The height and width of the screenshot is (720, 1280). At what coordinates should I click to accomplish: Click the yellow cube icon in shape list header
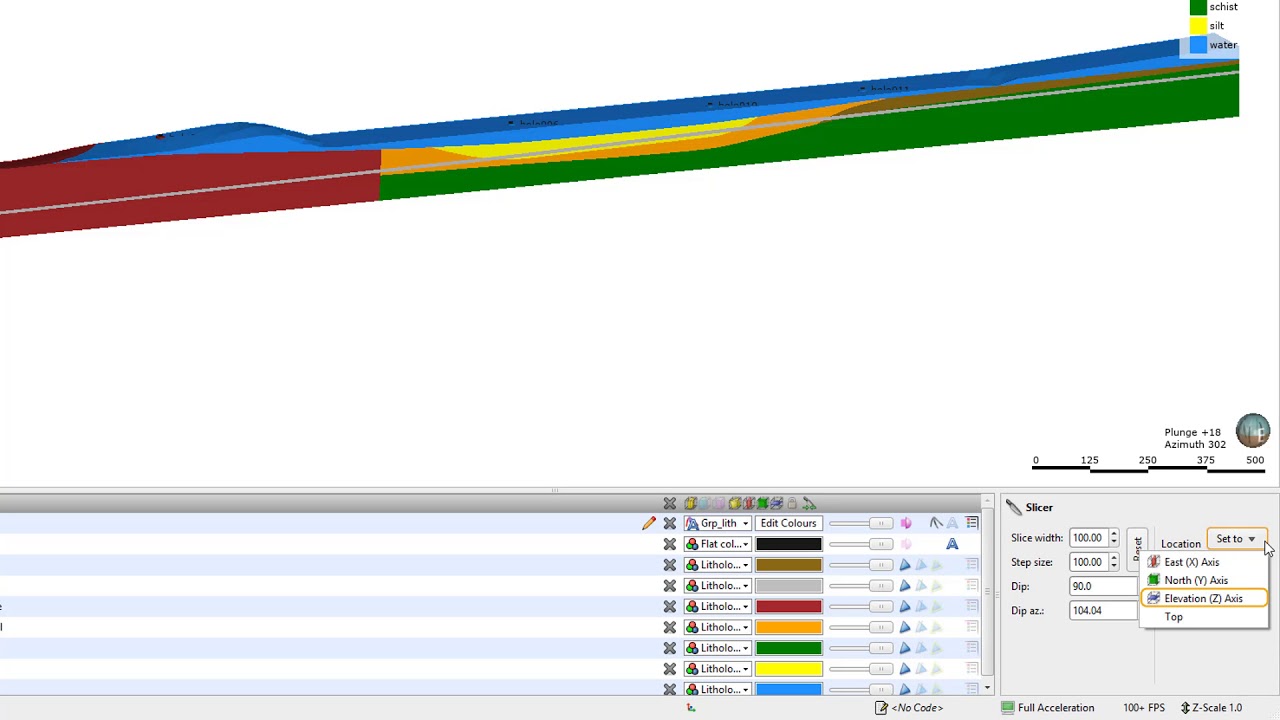point(690,503)
